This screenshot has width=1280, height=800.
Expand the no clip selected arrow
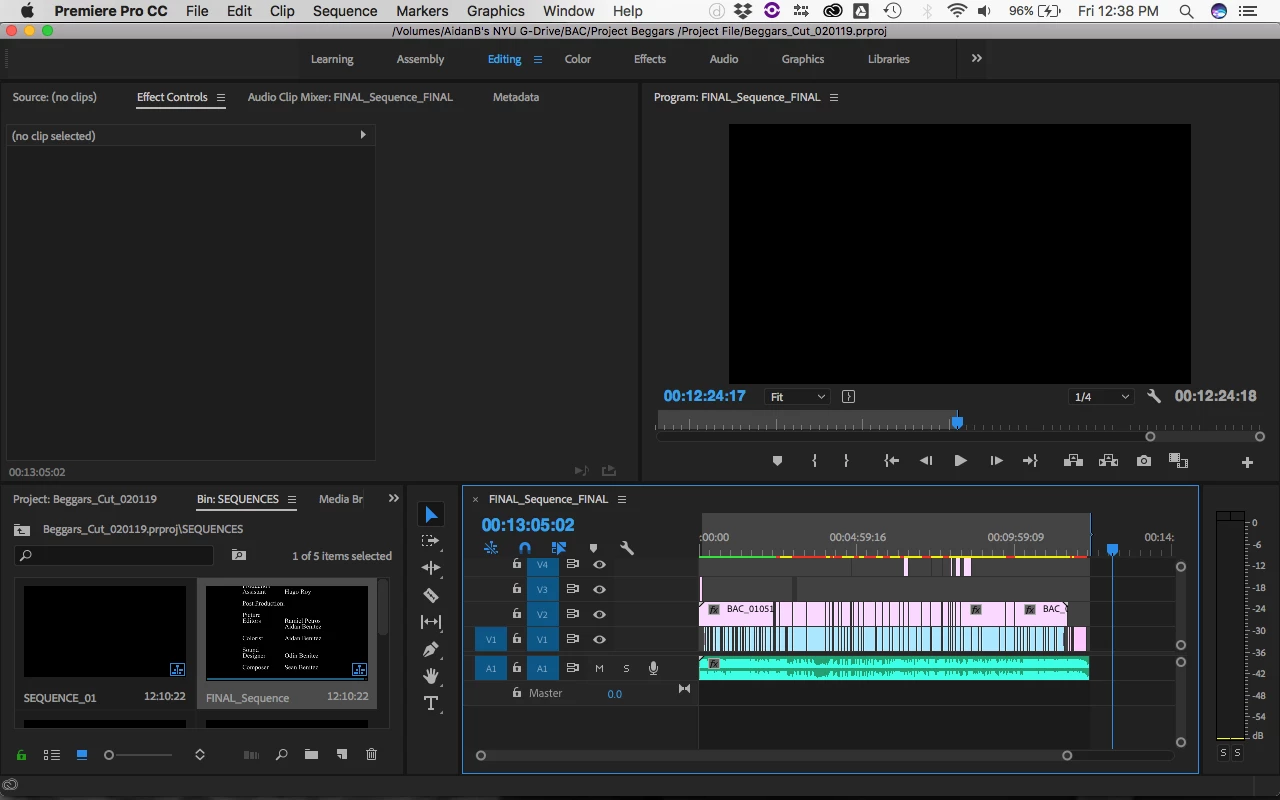tap(362, 134)
